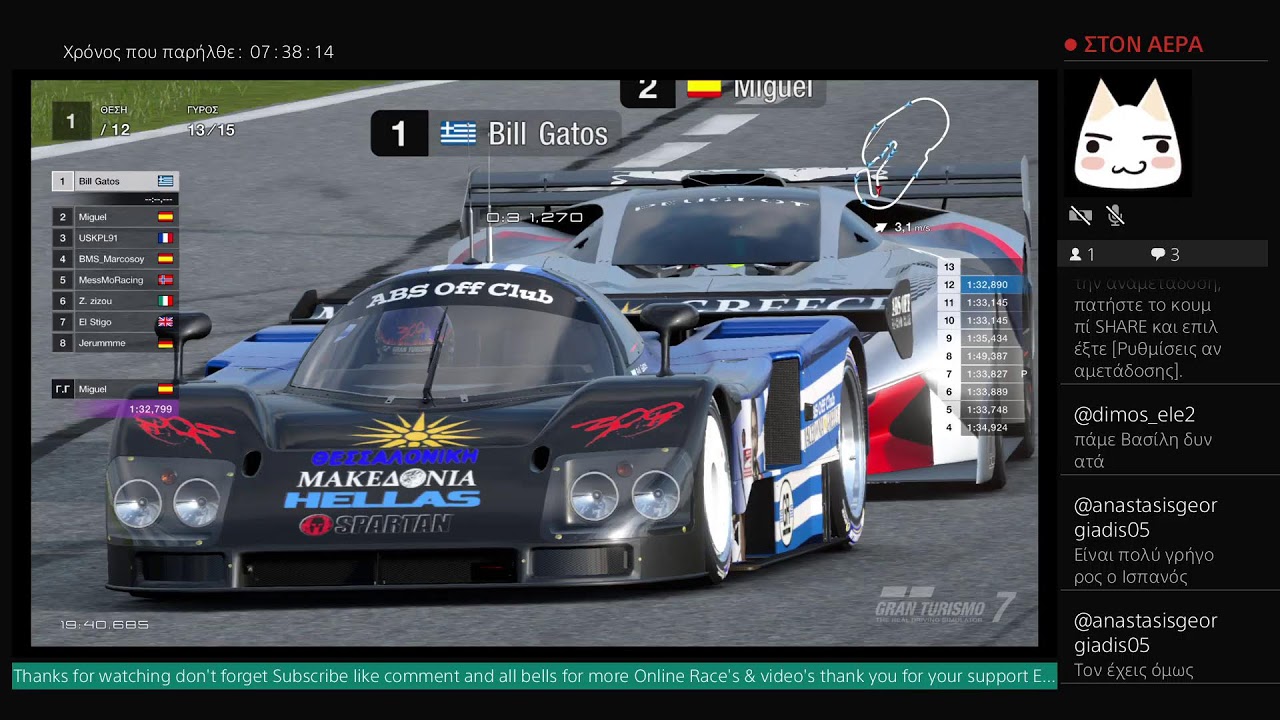The height and width of the screenshot is (720, 1280).
Task: Click the lap 12 time 1:32,890
Action: pyautogui.click(x=987, y=285)
